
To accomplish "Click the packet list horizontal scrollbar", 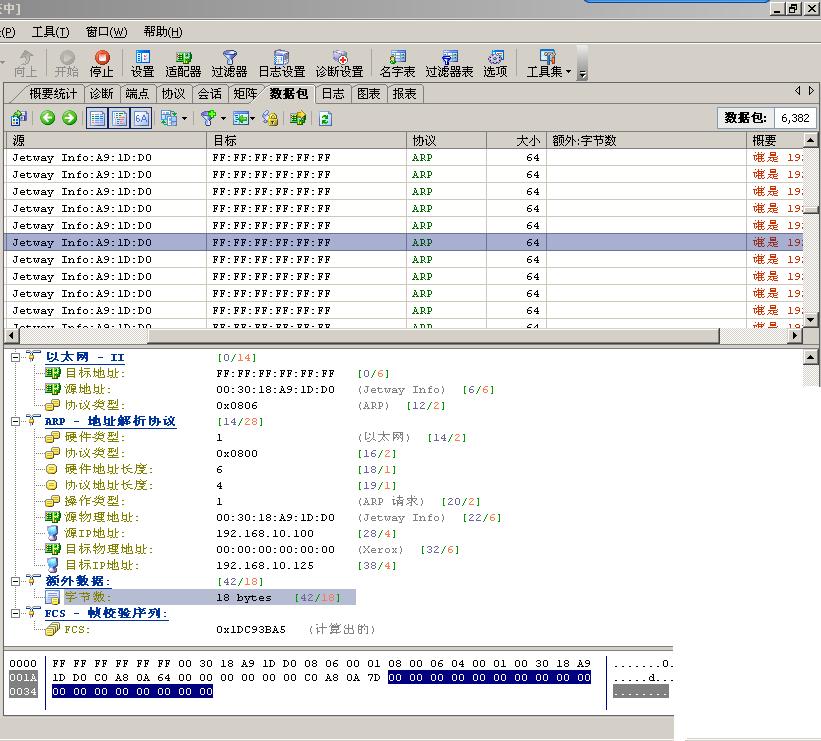I will pyautogui.click(x=400, y=336).
